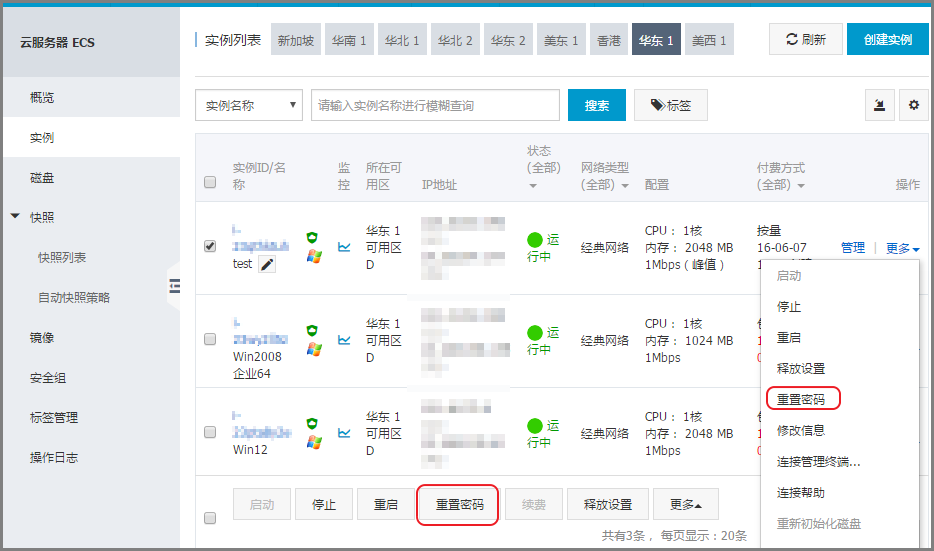
Task: Open 快照列表 in the sidebar
Action: tap(92, 257)
